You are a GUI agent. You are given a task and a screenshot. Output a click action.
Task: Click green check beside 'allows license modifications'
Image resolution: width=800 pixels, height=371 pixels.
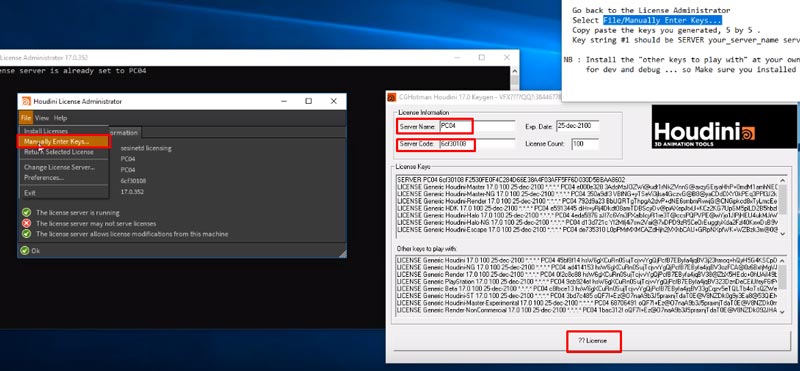tap(26, 234)
